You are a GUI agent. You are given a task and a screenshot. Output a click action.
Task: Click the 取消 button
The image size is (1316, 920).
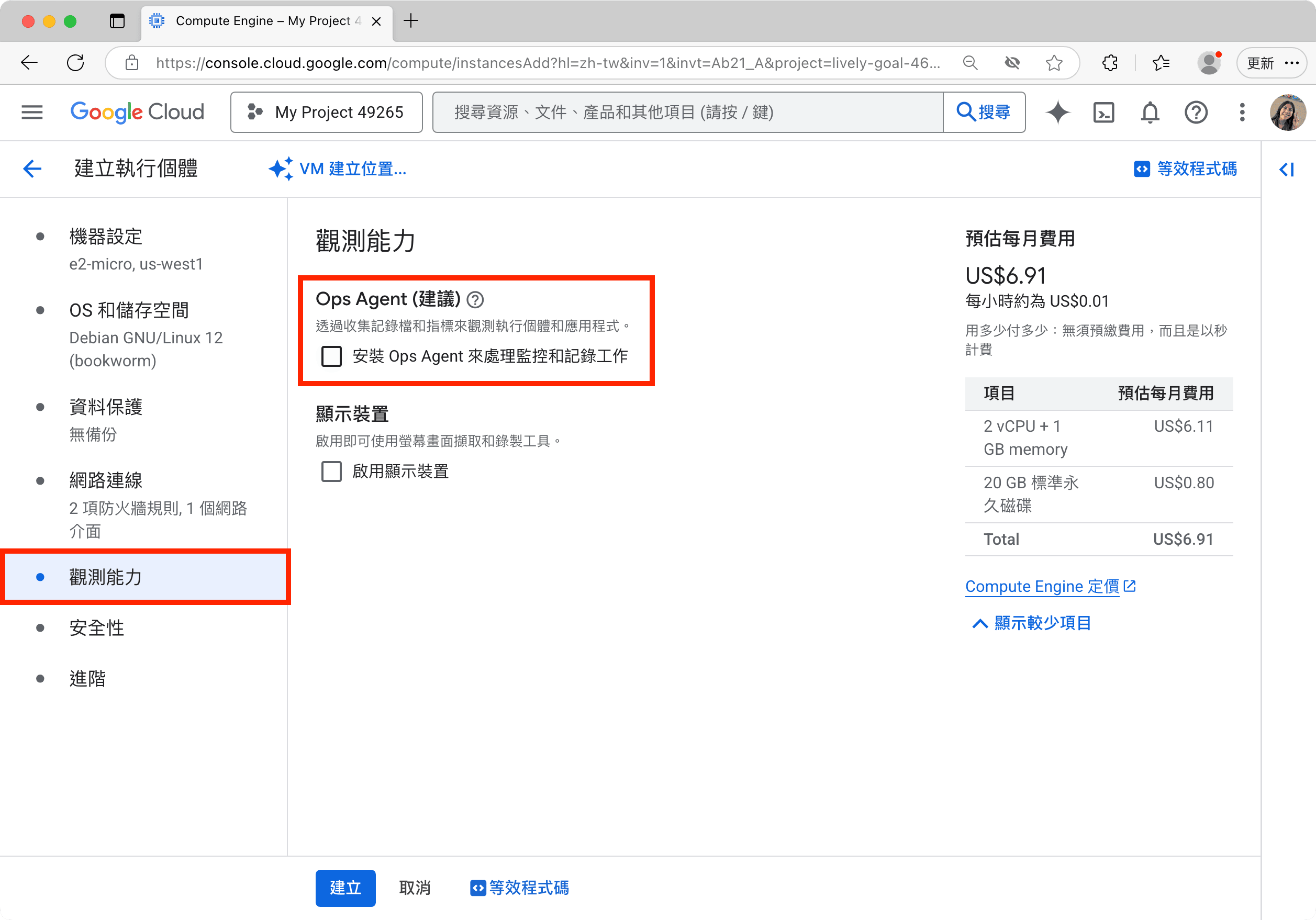point(415,888)
